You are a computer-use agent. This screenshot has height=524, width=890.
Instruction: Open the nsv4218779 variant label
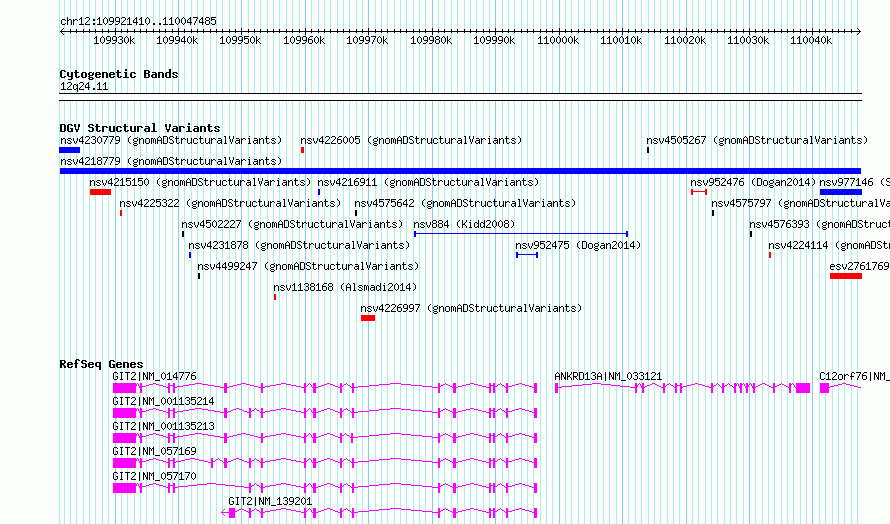coord(171,161)
